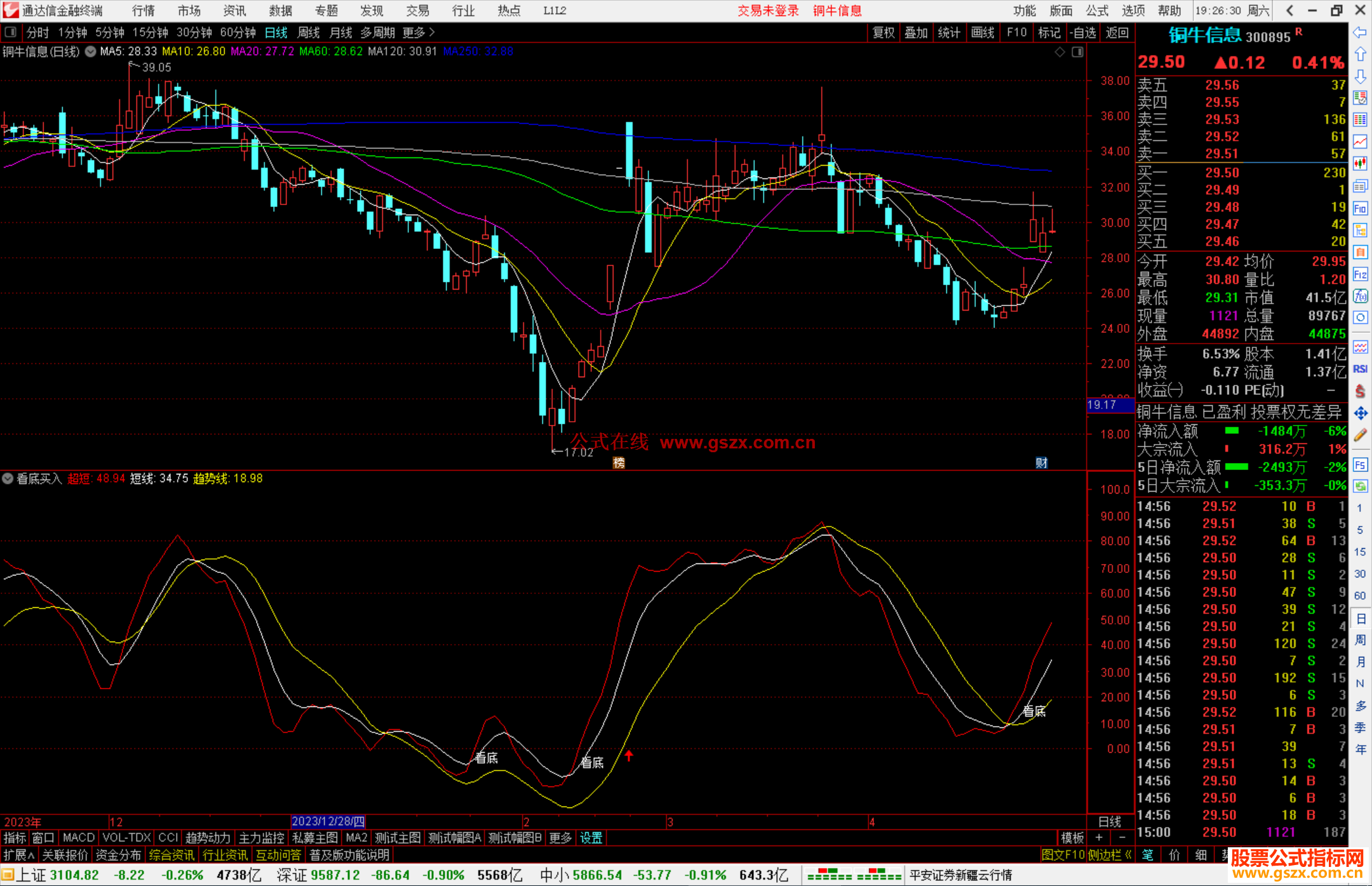
Task: Switch to the 周线 period tab
Action: pos(308,32)
